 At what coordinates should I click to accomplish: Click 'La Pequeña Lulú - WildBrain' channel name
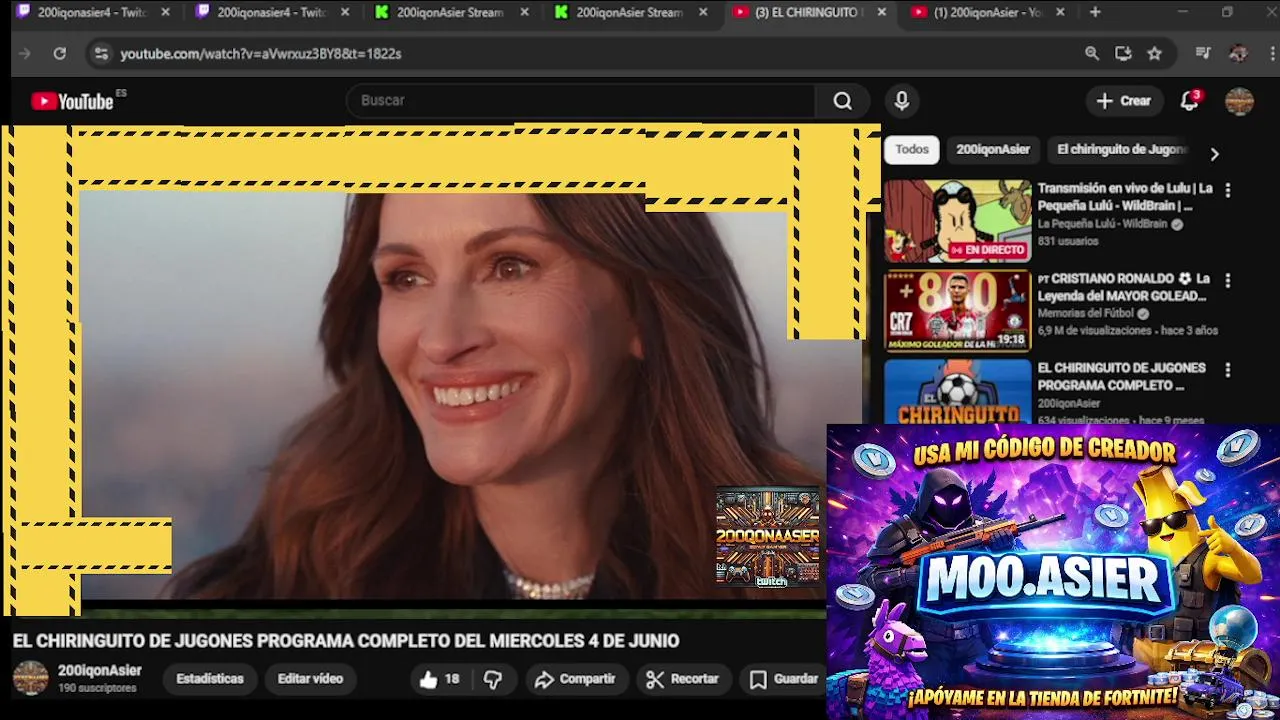point(1102,224)
